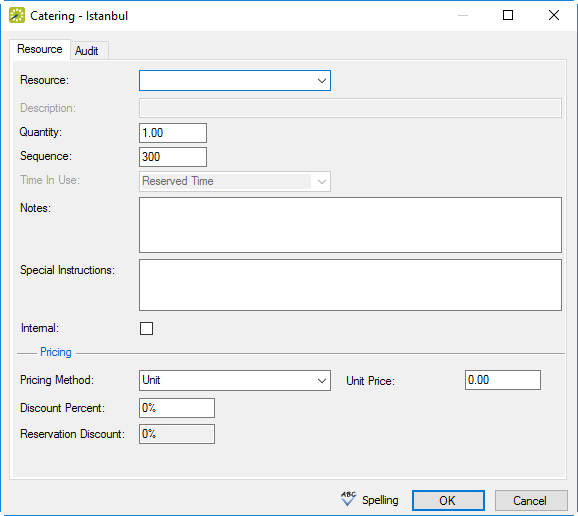Toggle the Internal checkbox
The image size is (578, 516).
click(146, 328)
